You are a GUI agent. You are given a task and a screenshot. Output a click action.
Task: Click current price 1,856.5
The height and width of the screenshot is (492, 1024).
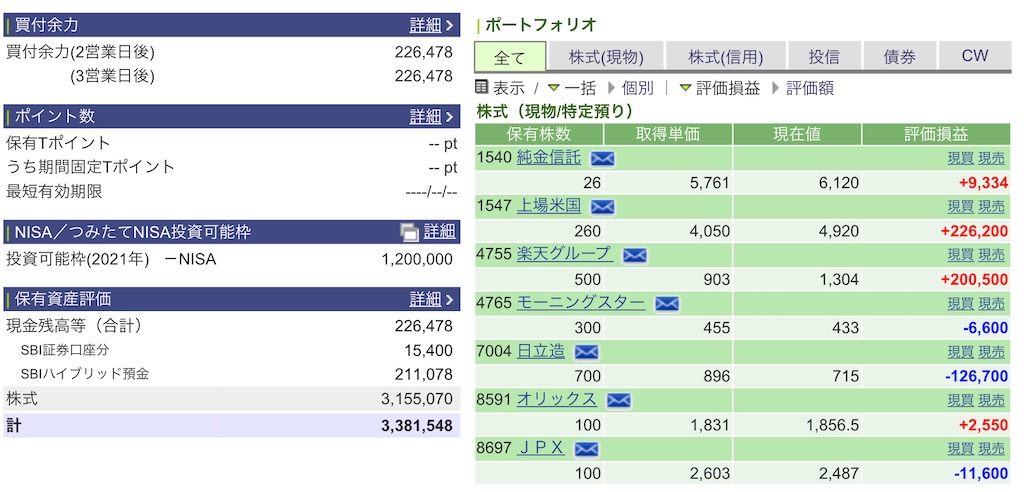833,425
